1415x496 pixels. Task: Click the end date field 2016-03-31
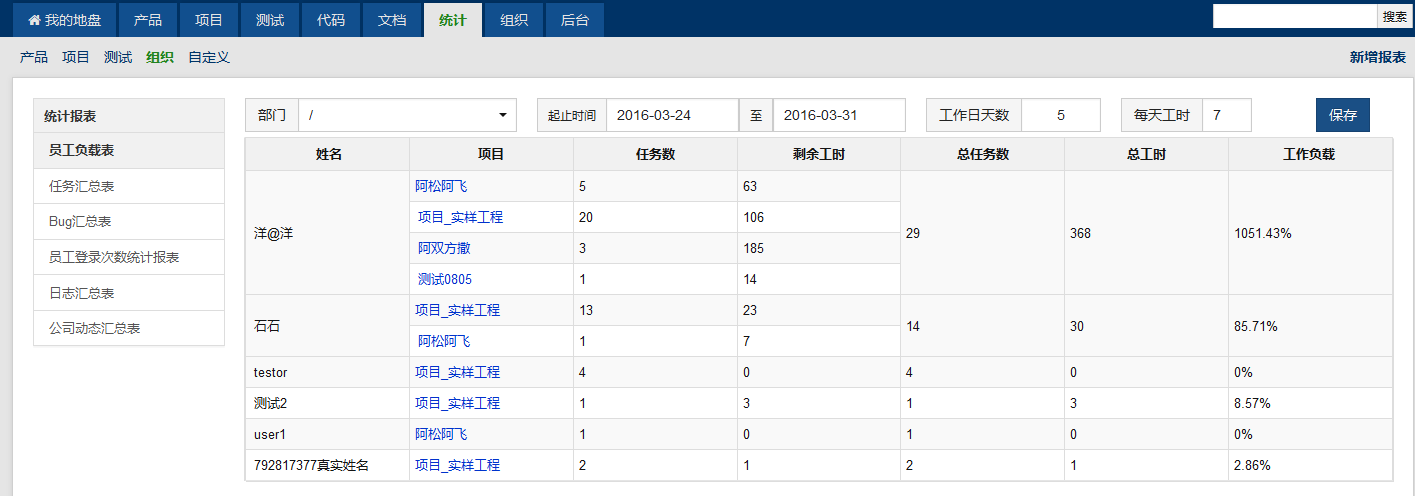point(838,115)
